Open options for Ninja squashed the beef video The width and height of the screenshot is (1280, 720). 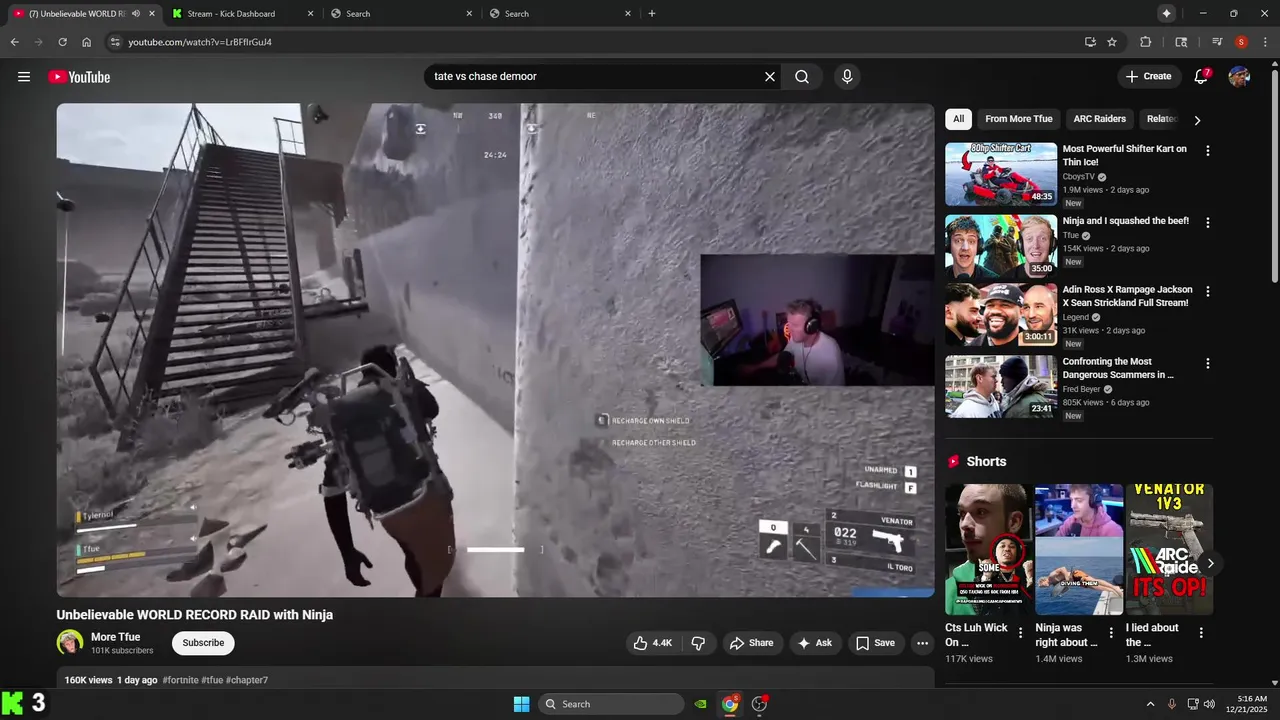click(1207, 223)
